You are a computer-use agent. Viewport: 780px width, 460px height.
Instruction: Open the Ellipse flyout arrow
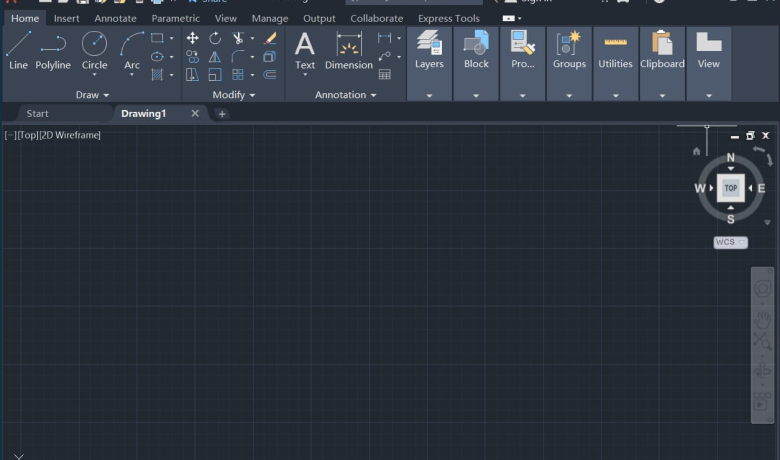click(x=172, y=57)
